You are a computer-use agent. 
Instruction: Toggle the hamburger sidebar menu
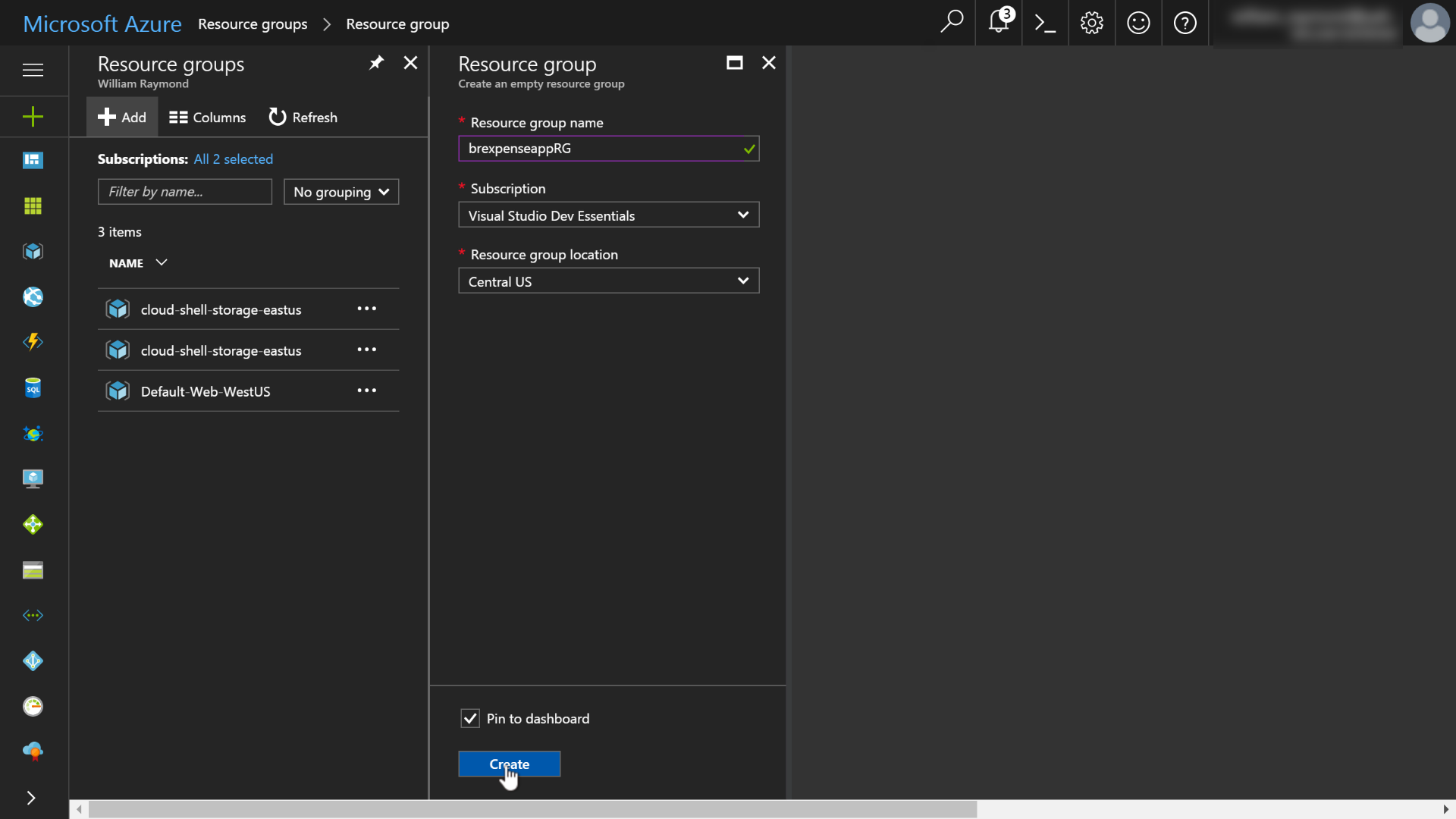[x=33, y=70]
